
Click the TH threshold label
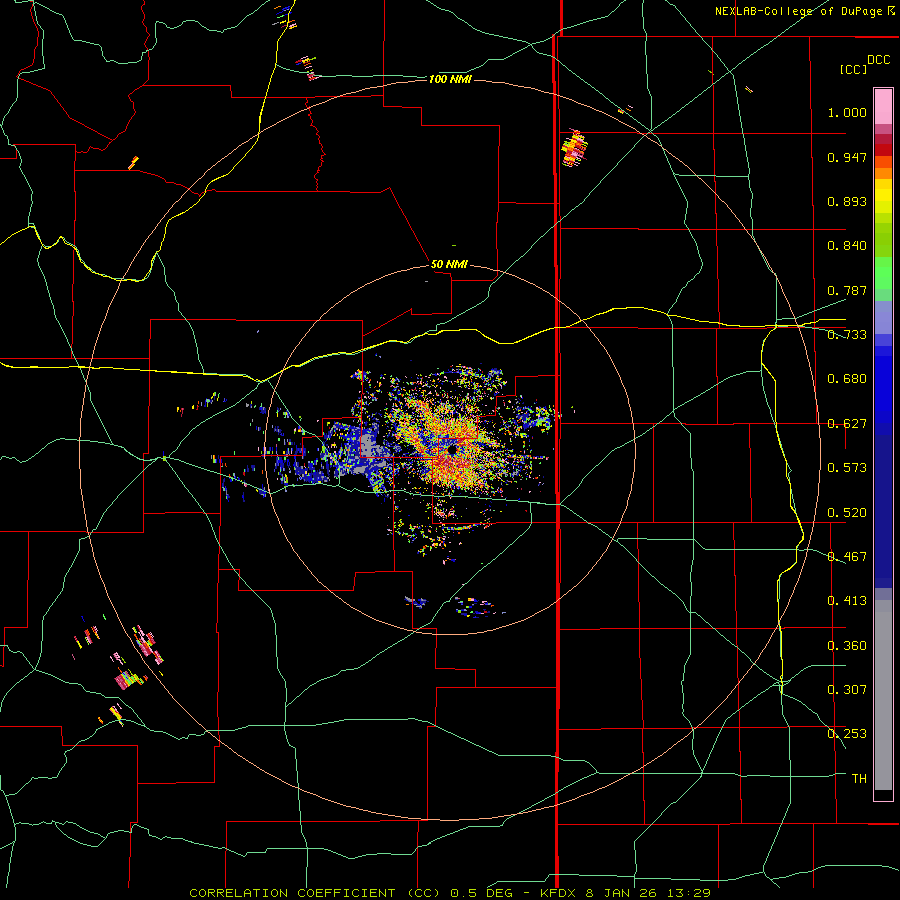click(x=859, y=779)
